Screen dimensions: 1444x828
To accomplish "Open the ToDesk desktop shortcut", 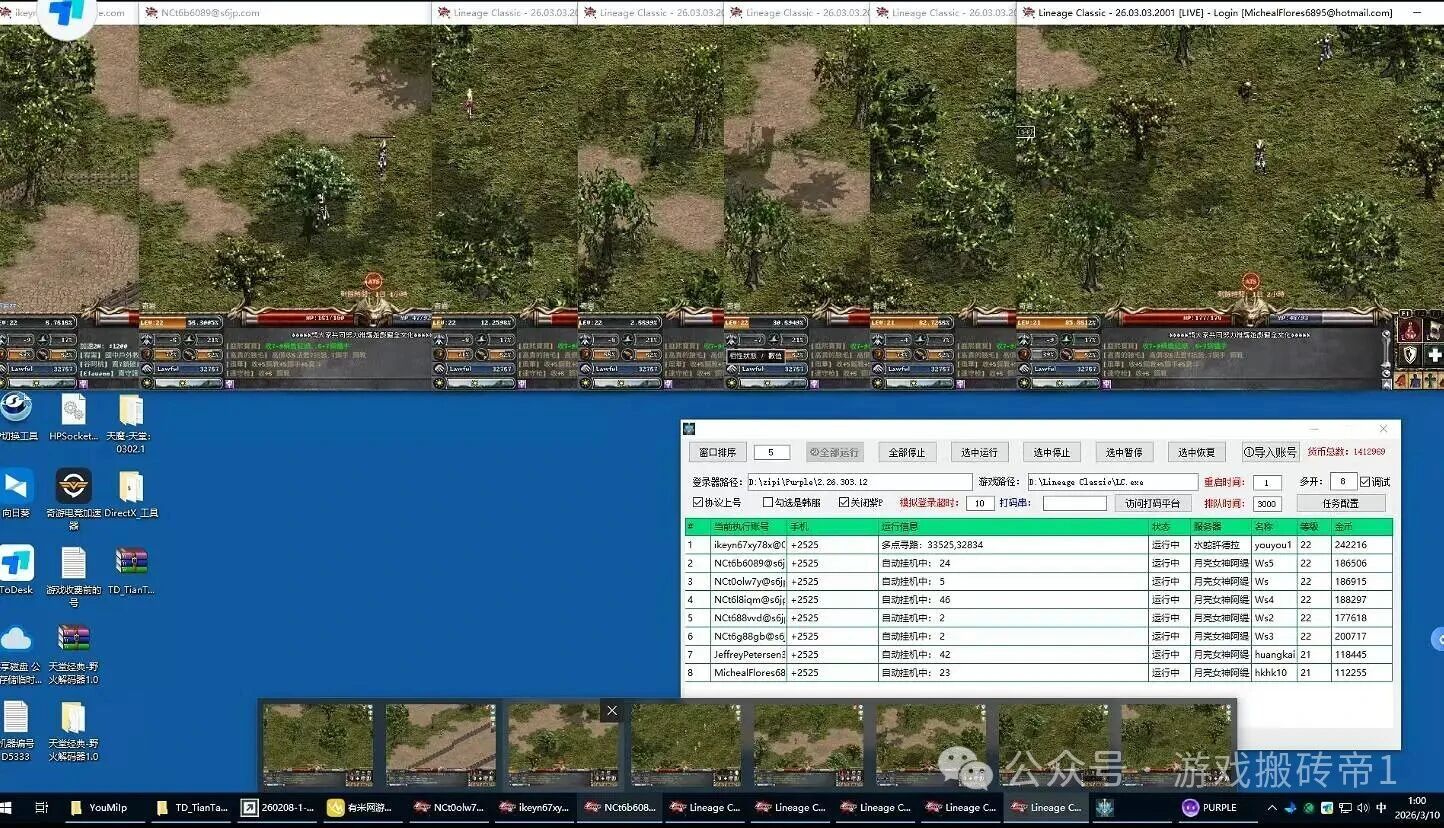I will [x=17, y=564].
